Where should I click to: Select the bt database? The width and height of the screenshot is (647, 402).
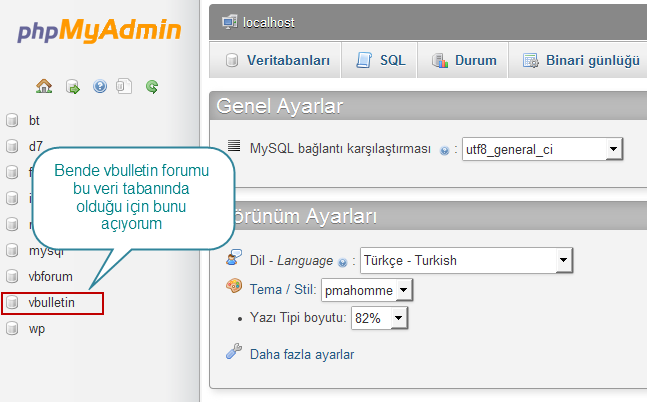pyautogui.click(x=34, y=121)
